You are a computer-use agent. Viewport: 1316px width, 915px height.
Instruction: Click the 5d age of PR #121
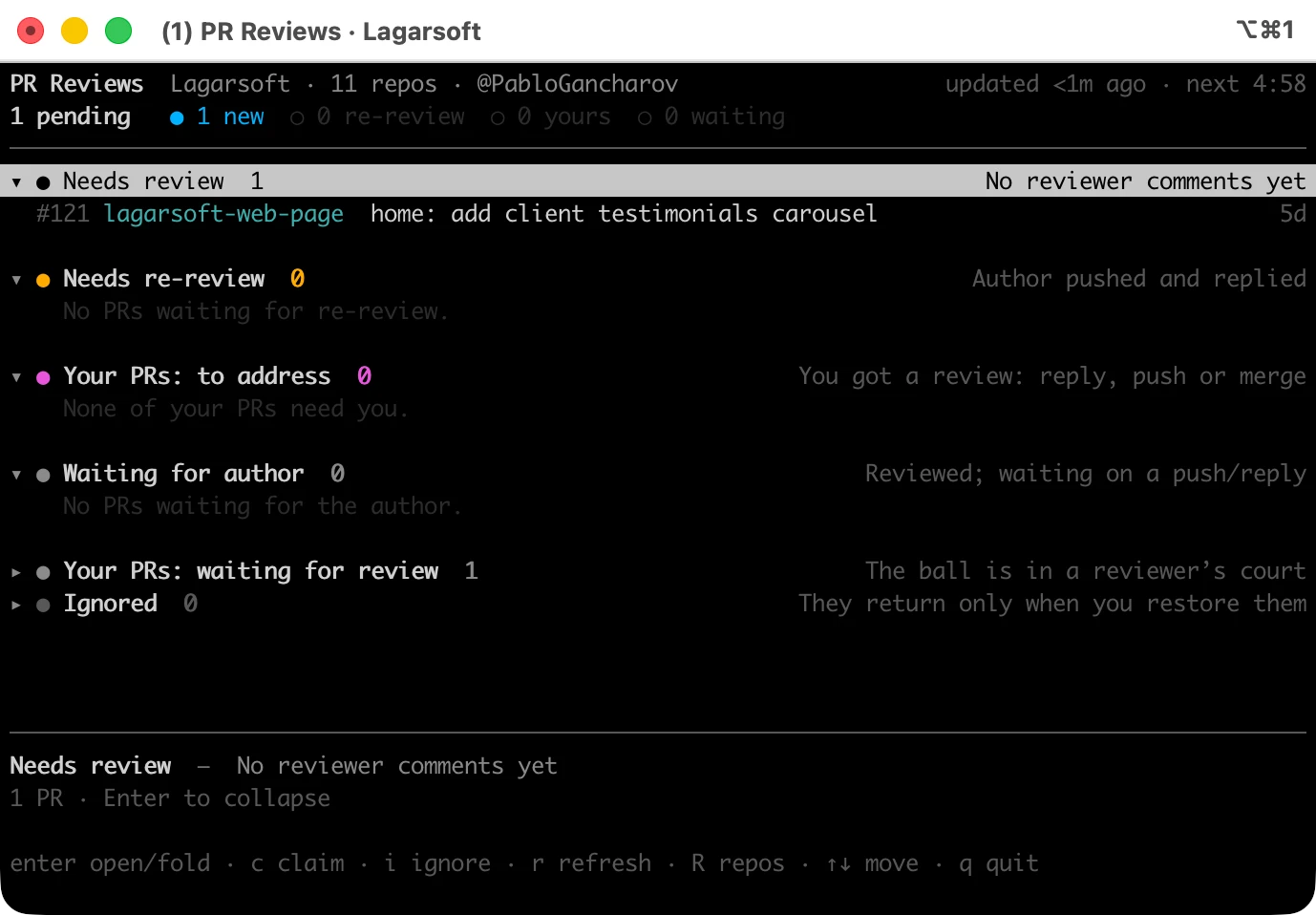pos(1293,214)
